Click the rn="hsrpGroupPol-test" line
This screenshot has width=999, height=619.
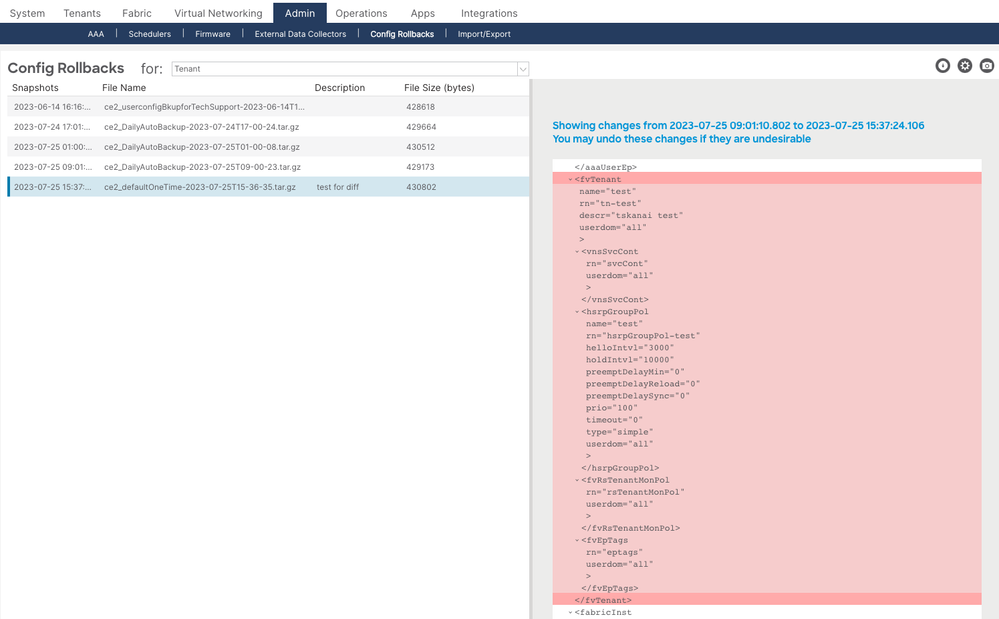(643, 336)
